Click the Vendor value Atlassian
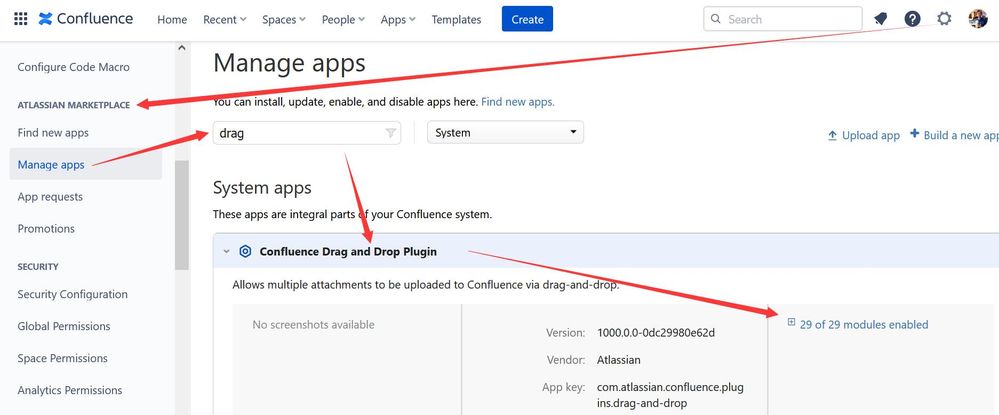Viewport: 999px width, 415px height. click(619, 360)
